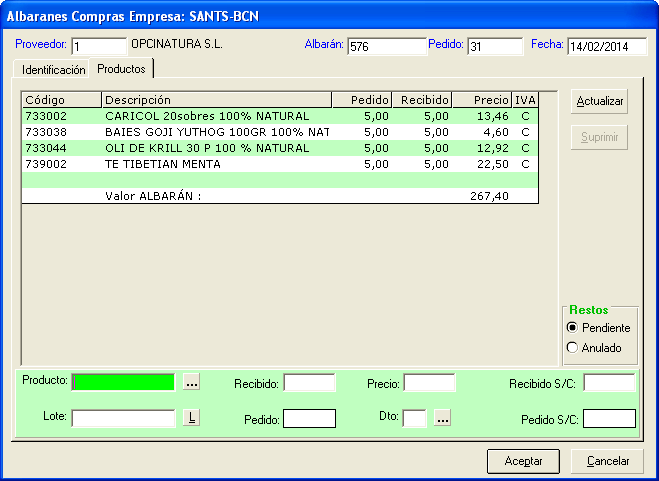Click the price value 13,46

tap(493, 116)
